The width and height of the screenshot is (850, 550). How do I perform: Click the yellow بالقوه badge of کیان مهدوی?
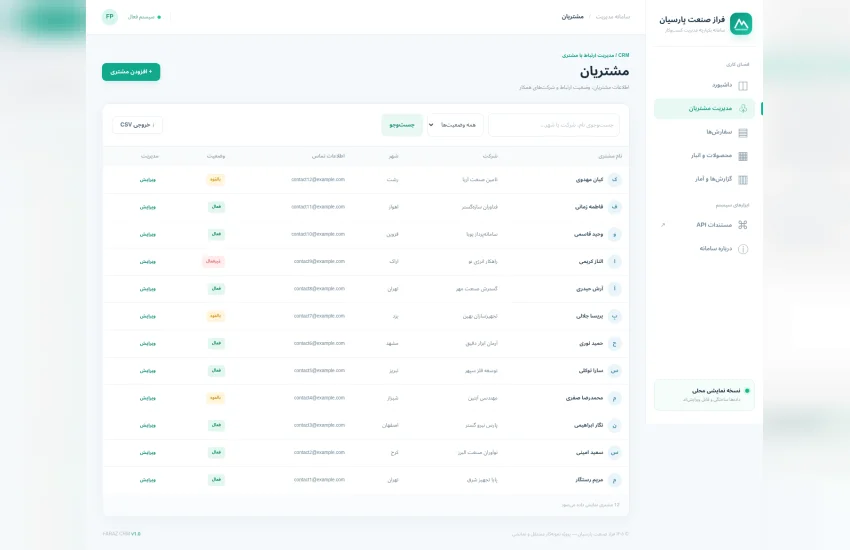click(215, 179)
